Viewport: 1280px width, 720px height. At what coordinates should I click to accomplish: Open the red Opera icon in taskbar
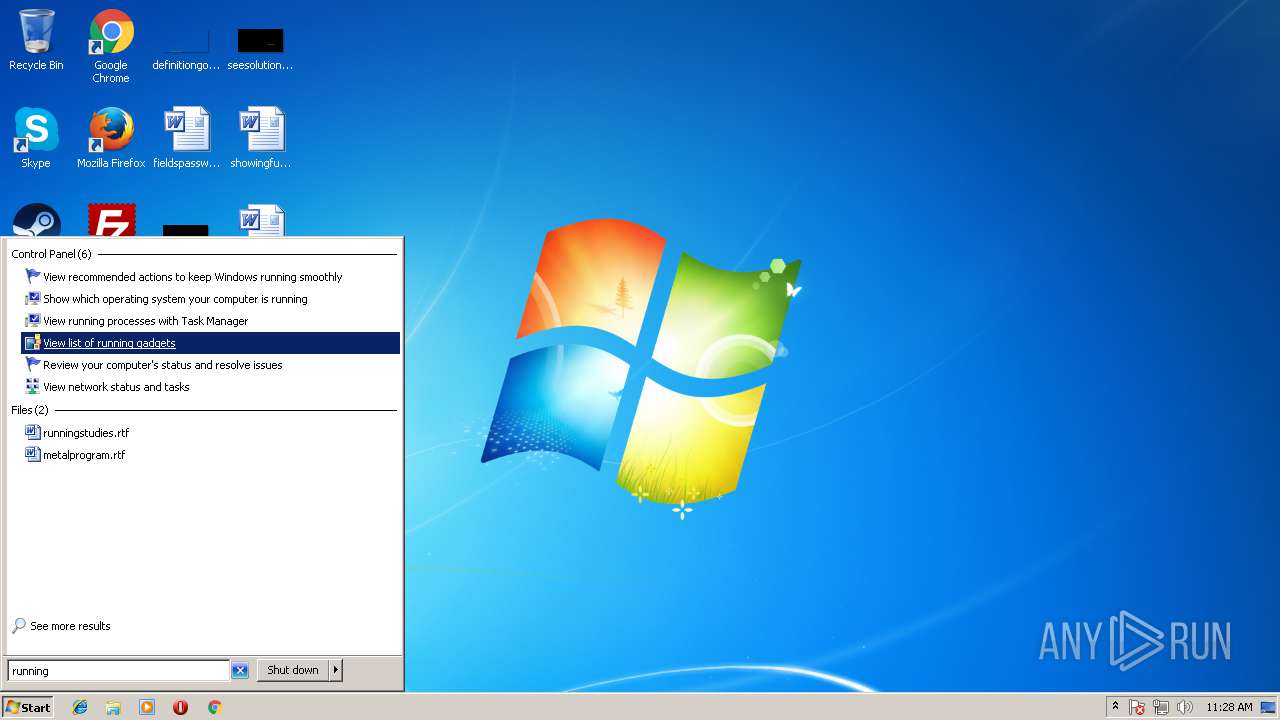[x=180, y=707]
